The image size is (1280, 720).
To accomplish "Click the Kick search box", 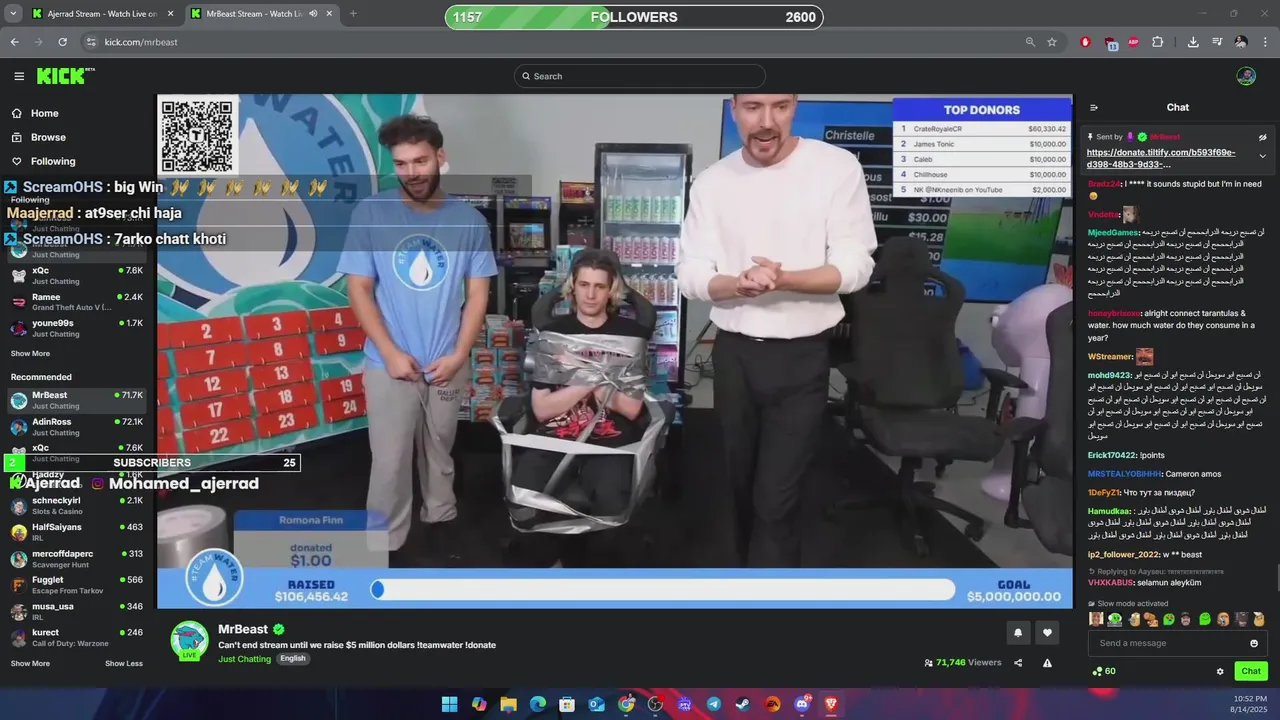I will click(640, 76).
